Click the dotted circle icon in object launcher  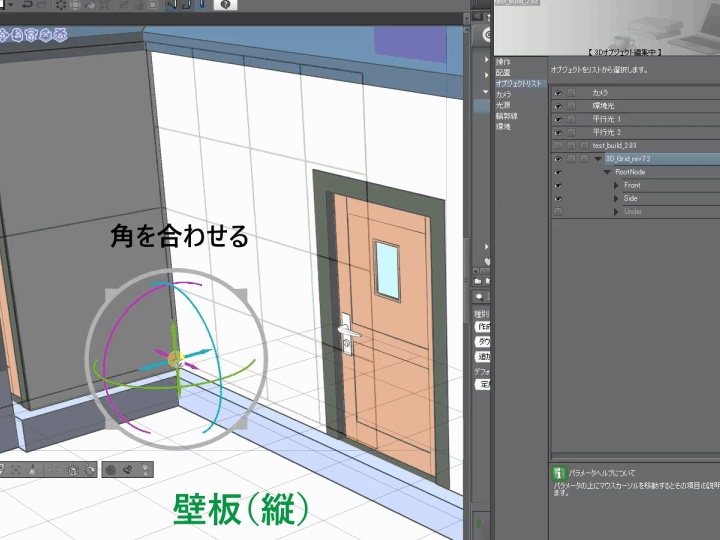coord(54,469)
